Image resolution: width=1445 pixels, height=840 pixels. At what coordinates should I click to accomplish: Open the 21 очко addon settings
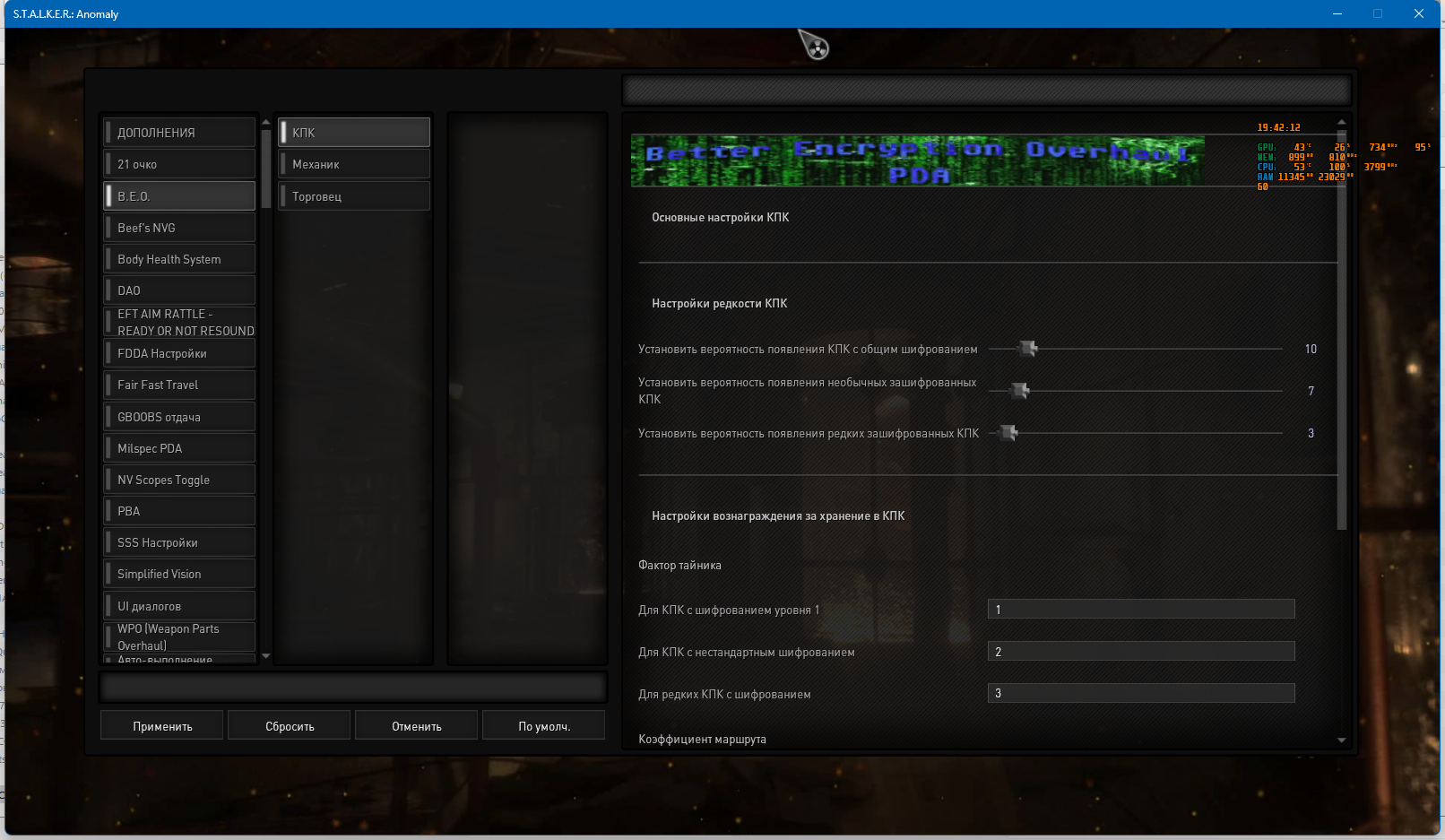[x=179, y=164]
